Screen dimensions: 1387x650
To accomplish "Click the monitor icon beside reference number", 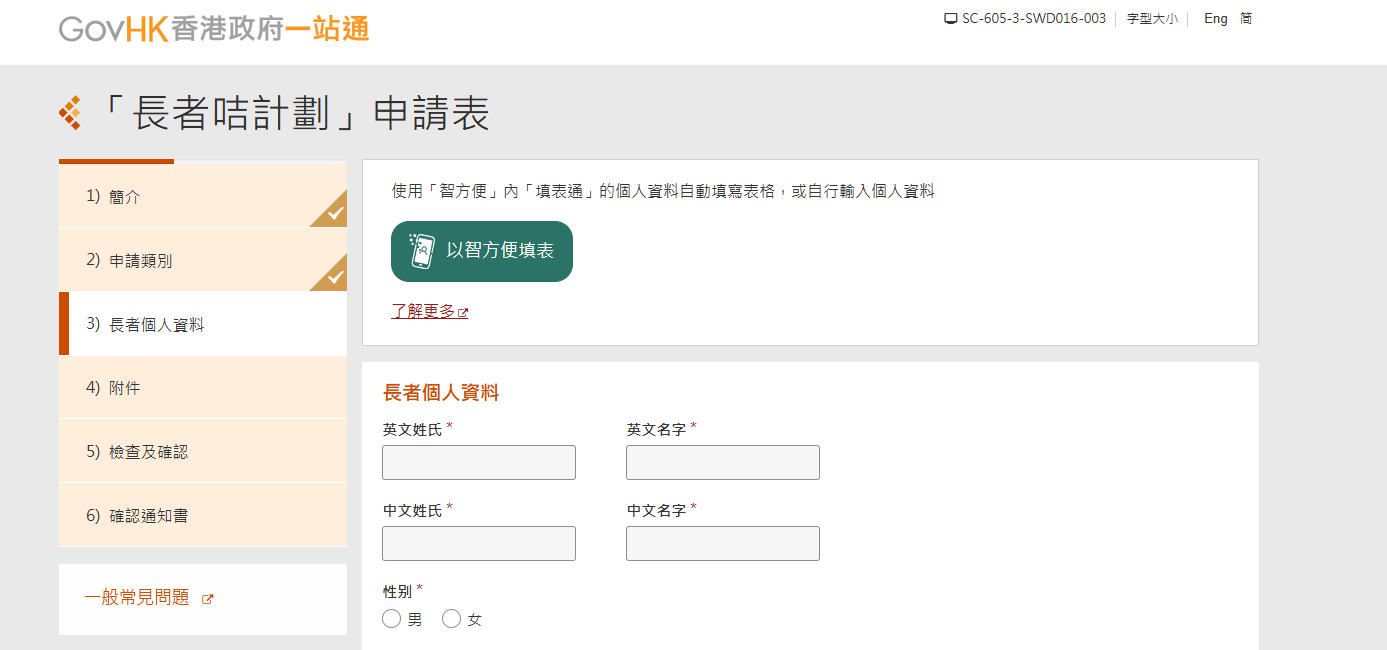I will [951, 19].
